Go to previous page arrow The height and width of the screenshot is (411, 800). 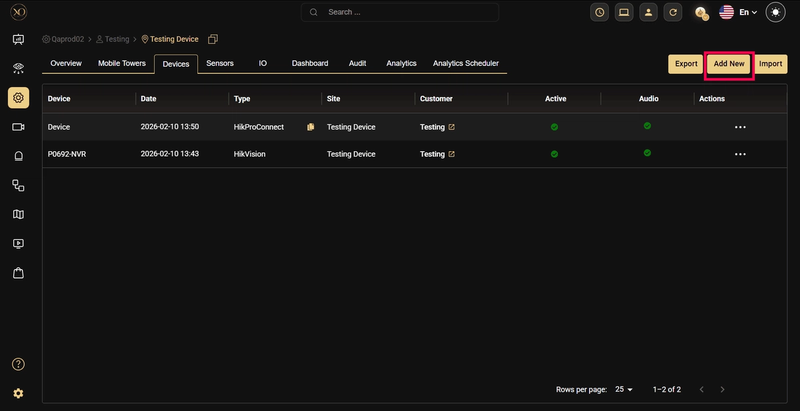[x=702, y=390]
